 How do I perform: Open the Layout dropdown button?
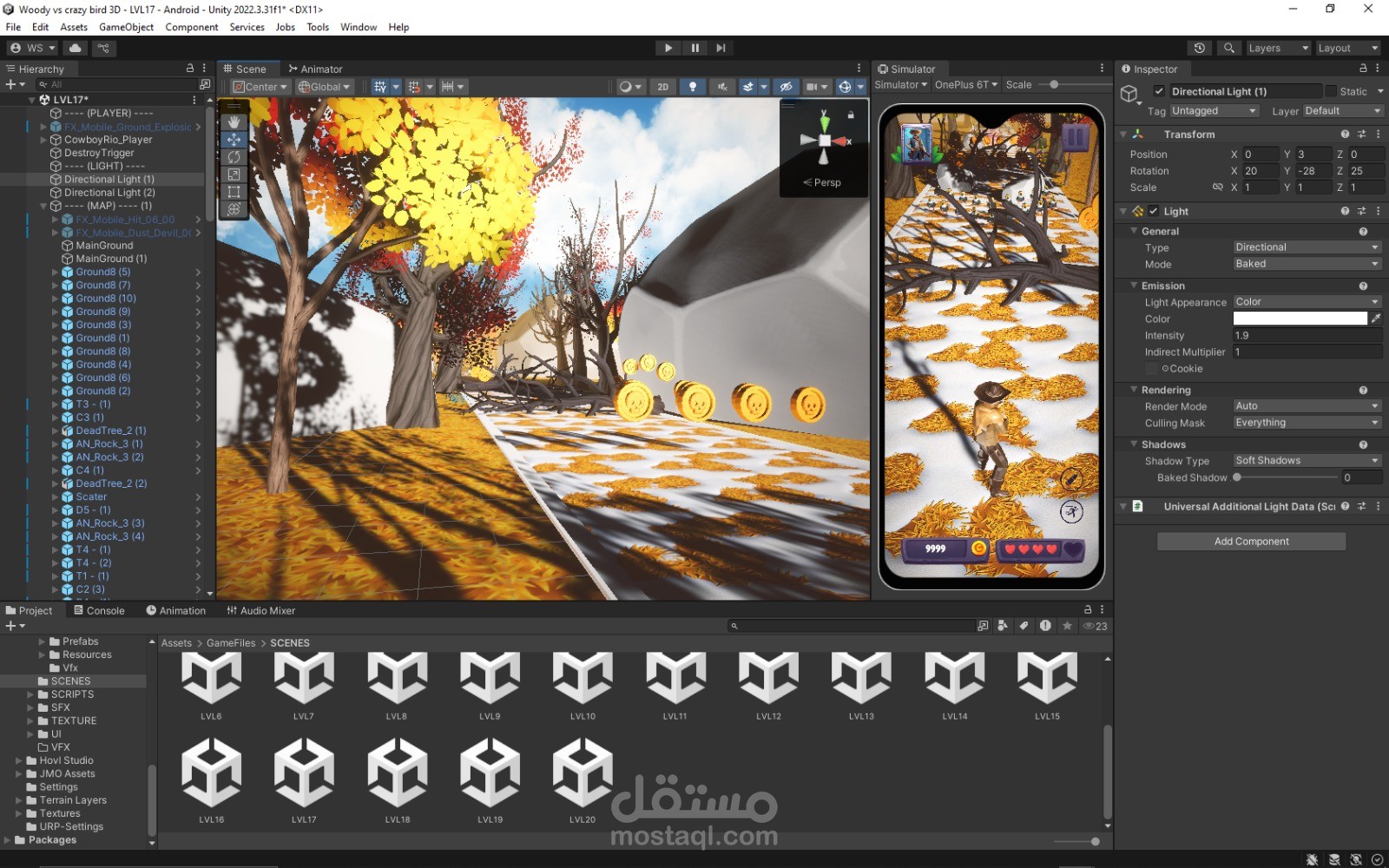1347,48
